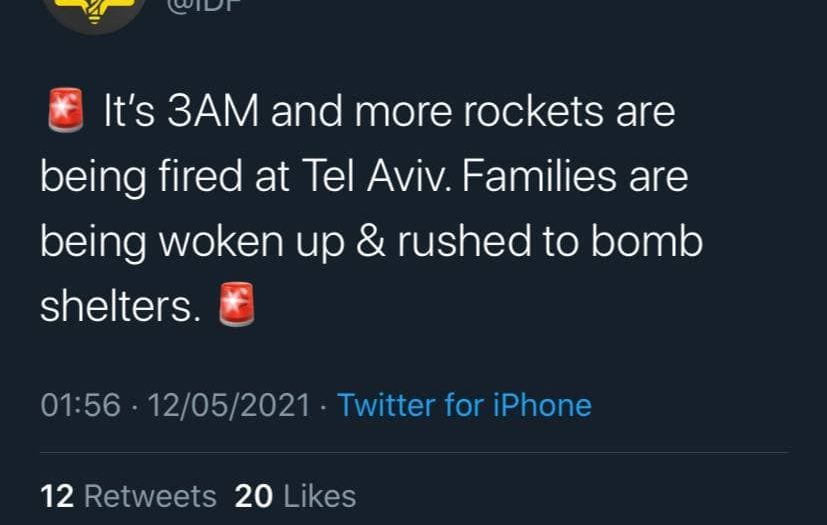View the Likes list

(x=320, y=496)
